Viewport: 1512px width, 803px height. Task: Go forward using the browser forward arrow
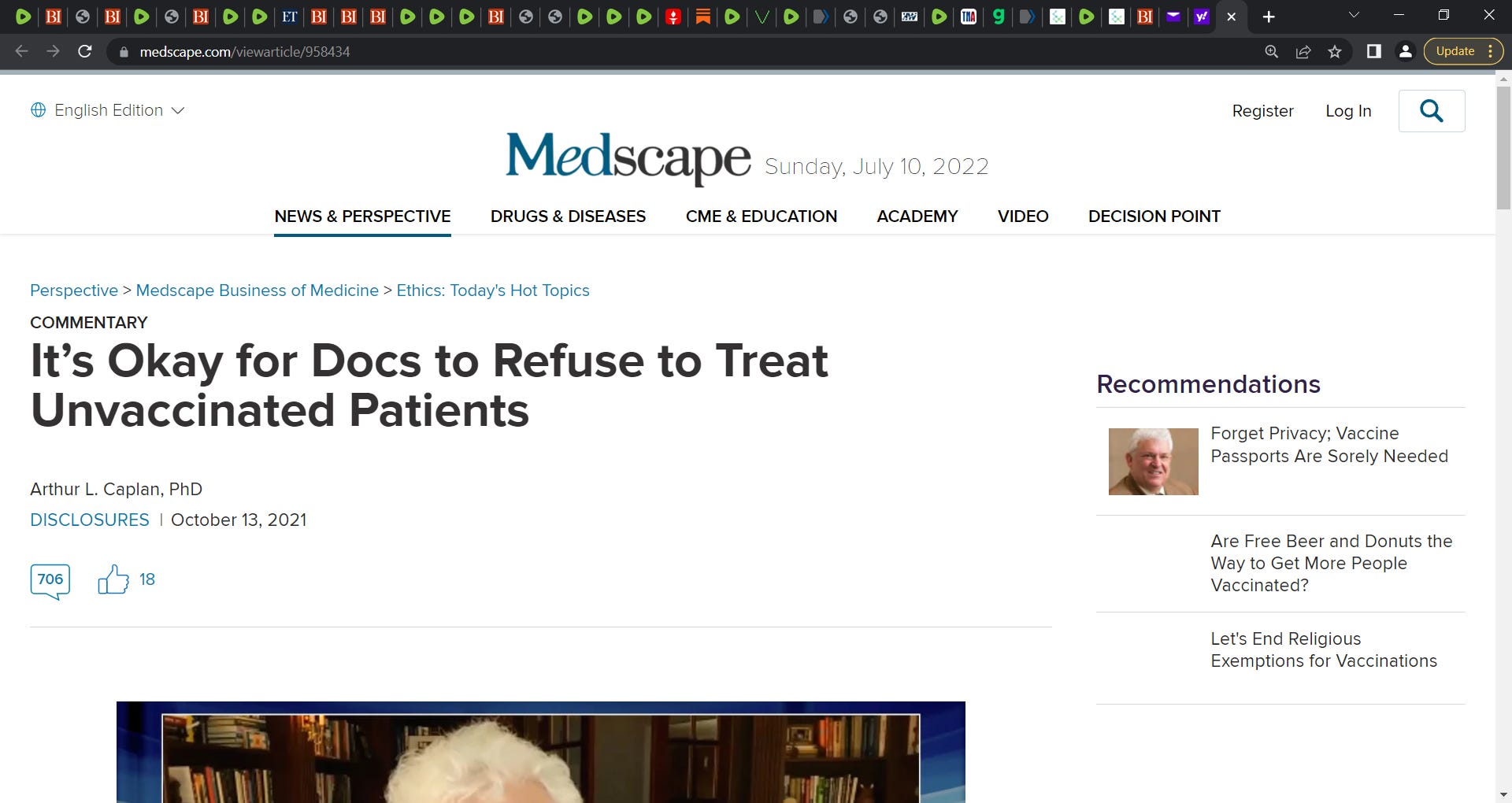click(x=53, y=51)
